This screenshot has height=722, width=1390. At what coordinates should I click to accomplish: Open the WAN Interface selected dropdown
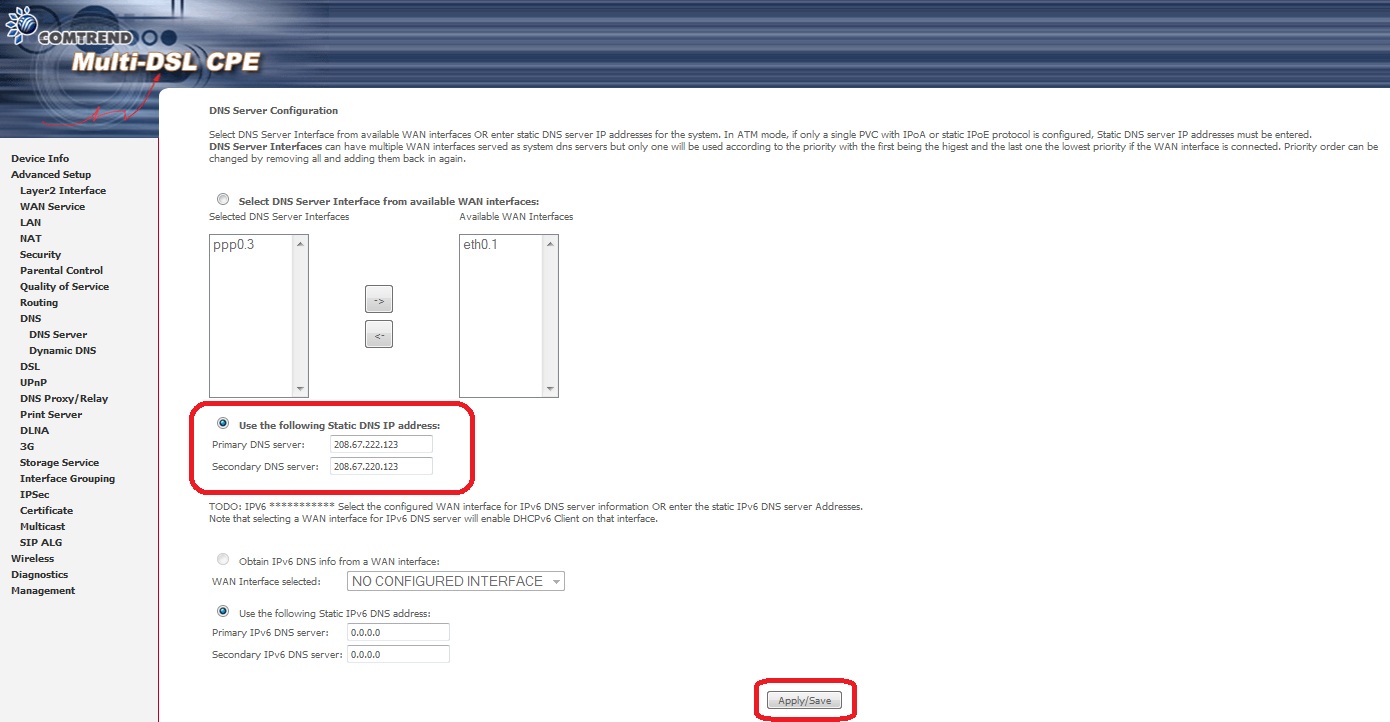coord(455,580)
